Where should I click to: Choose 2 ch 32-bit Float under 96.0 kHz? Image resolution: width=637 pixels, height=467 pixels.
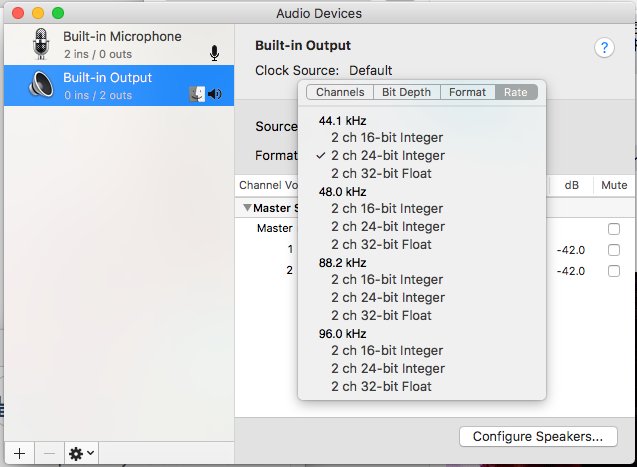(x=381, y=386)
